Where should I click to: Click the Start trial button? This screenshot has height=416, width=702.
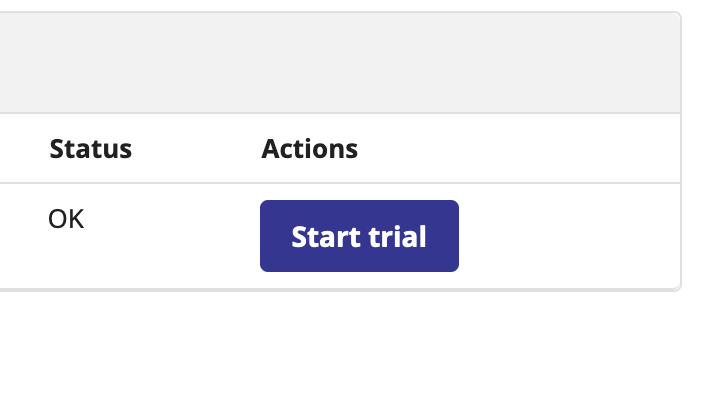click(x=359, y=236)
